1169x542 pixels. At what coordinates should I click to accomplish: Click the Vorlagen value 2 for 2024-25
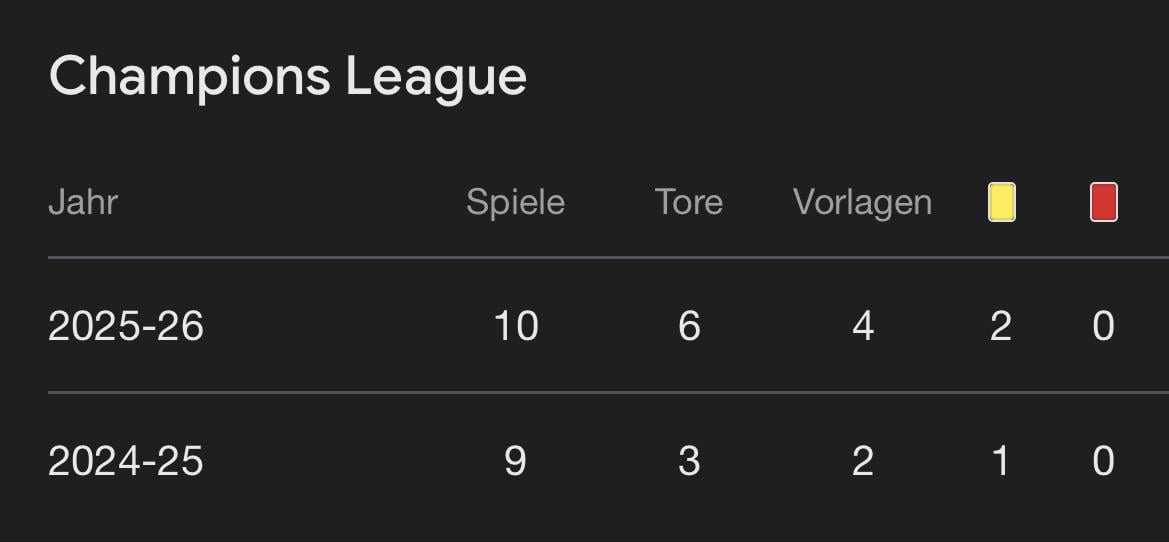pos(863,461)
